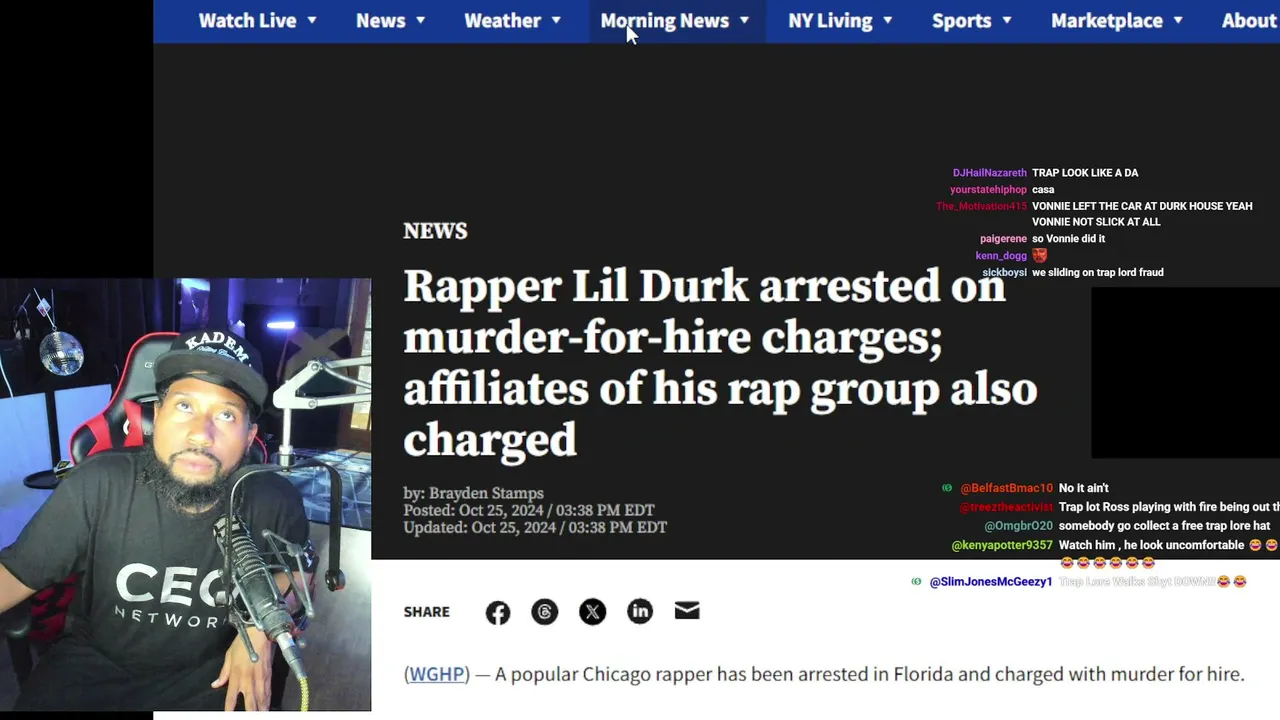Image resolution: width=1280 pixels, height=720 pixels.
Task: Click the SHARE label
Action: click(x=427, y=612)
